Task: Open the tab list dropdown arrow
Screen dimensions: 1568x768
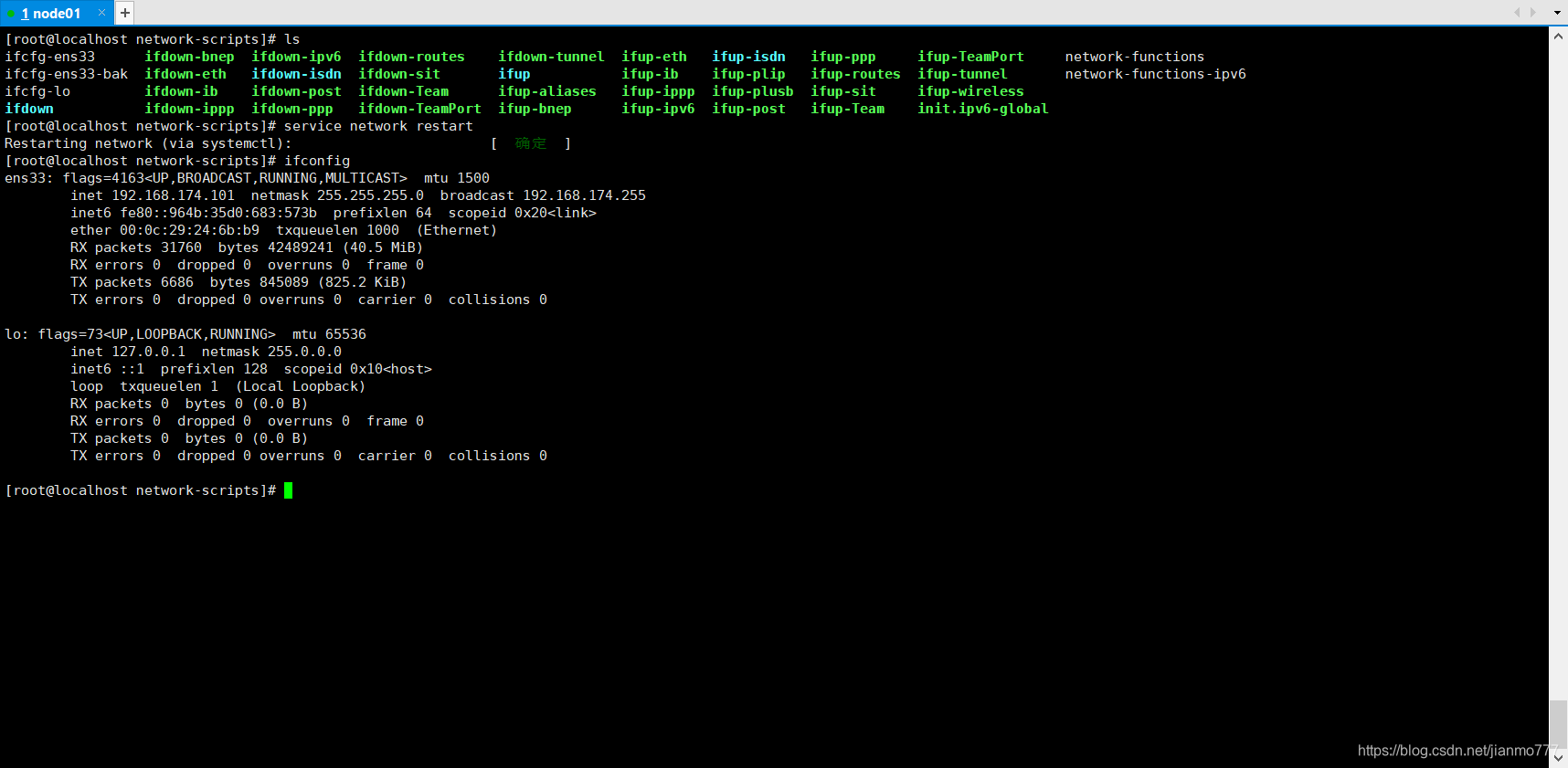Action: tap(1557, 13)
